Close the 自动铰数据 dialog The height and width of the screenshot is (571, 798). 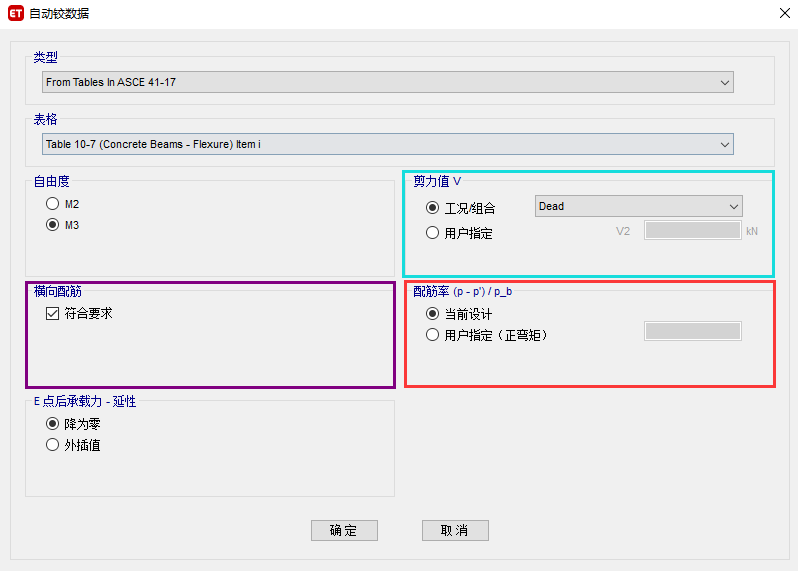[x=785, y=13]
